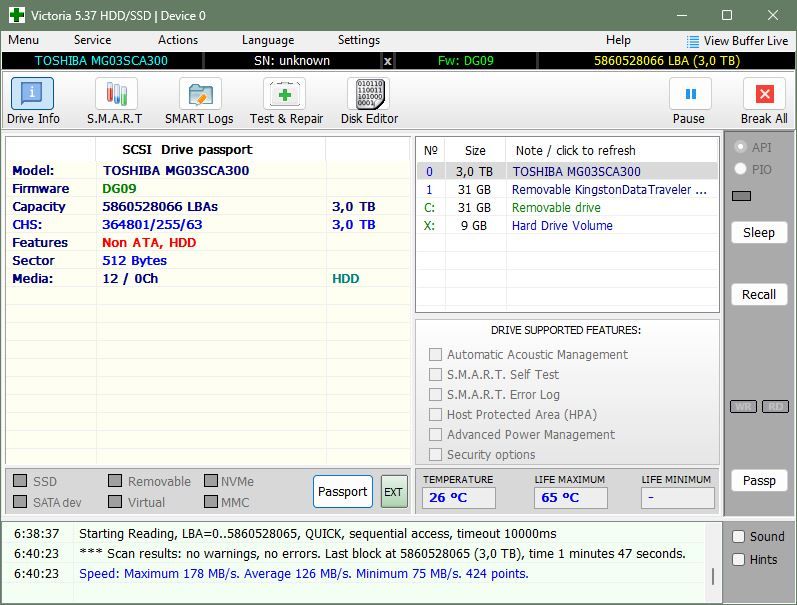This screenshot has width=797, height=605.
Task: Toggle the Virtual indicator box
Action: [115, 502]
